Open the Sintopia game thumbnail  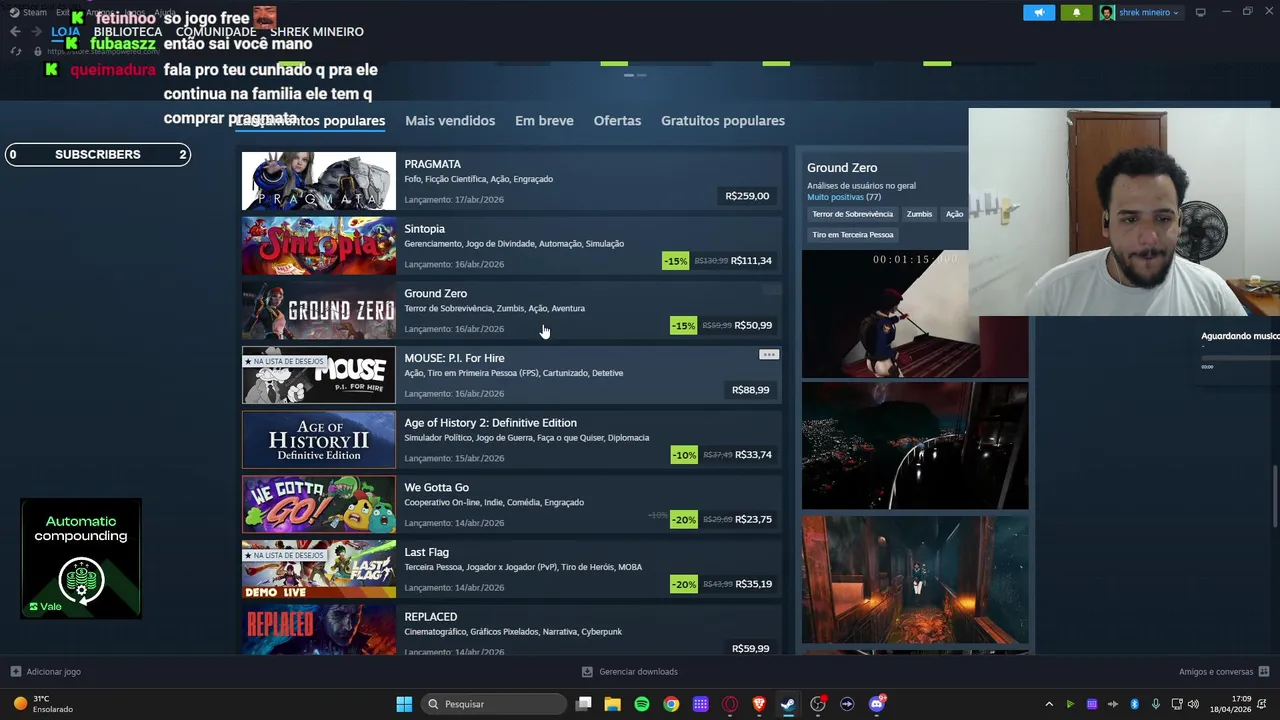click(x=319, y=246)
